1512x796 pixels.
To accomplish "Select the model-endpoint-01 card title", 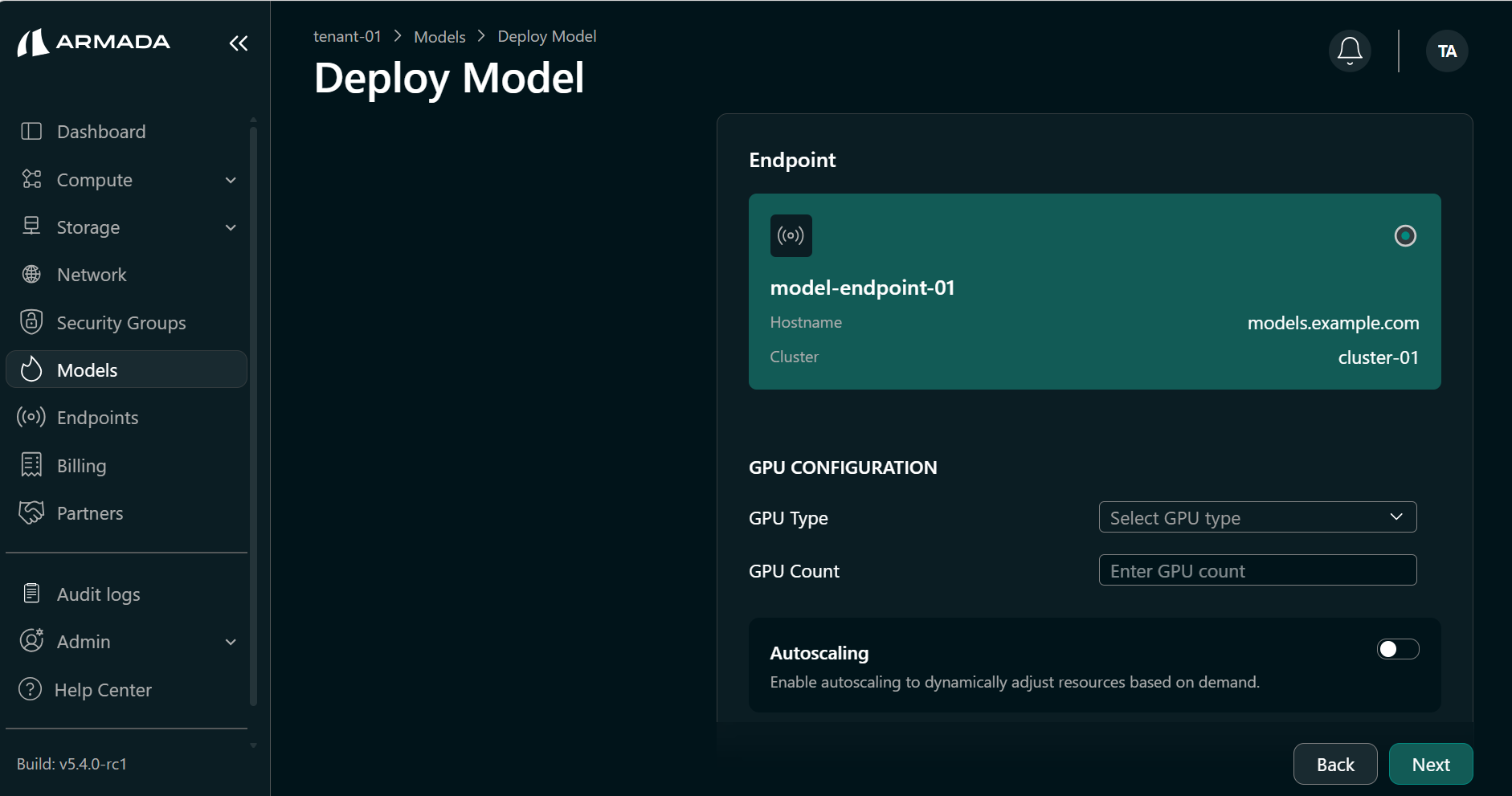I will (862, 288).
